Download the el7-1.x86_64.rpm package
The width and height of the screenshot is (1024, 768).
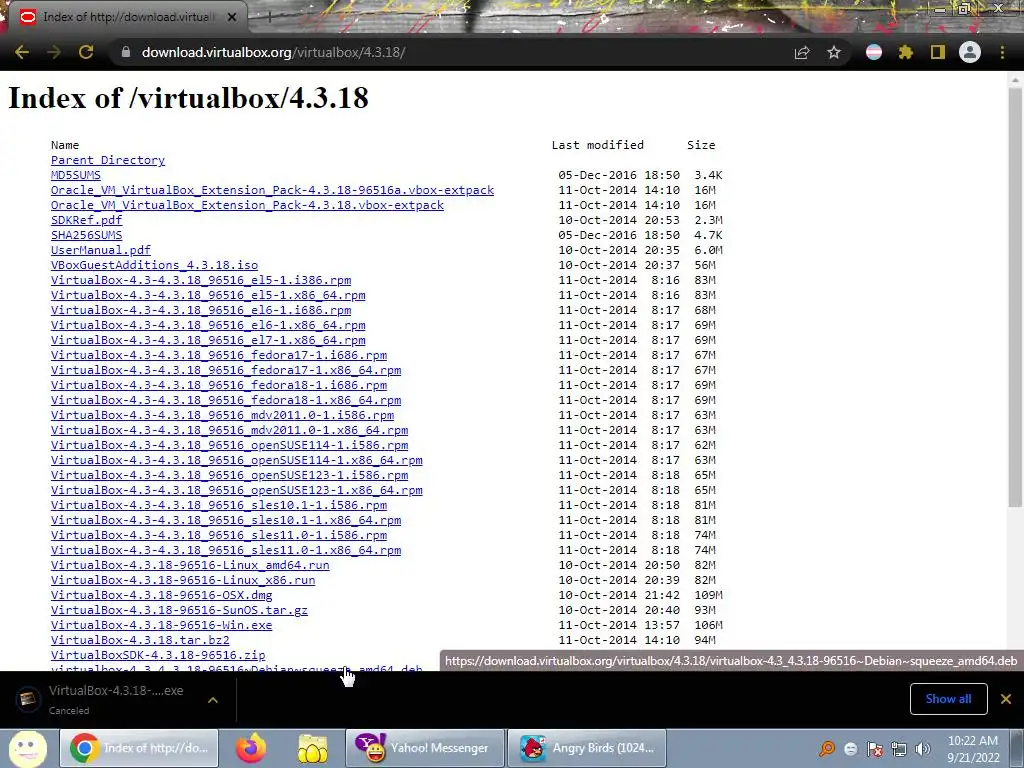tap(208, 340)
